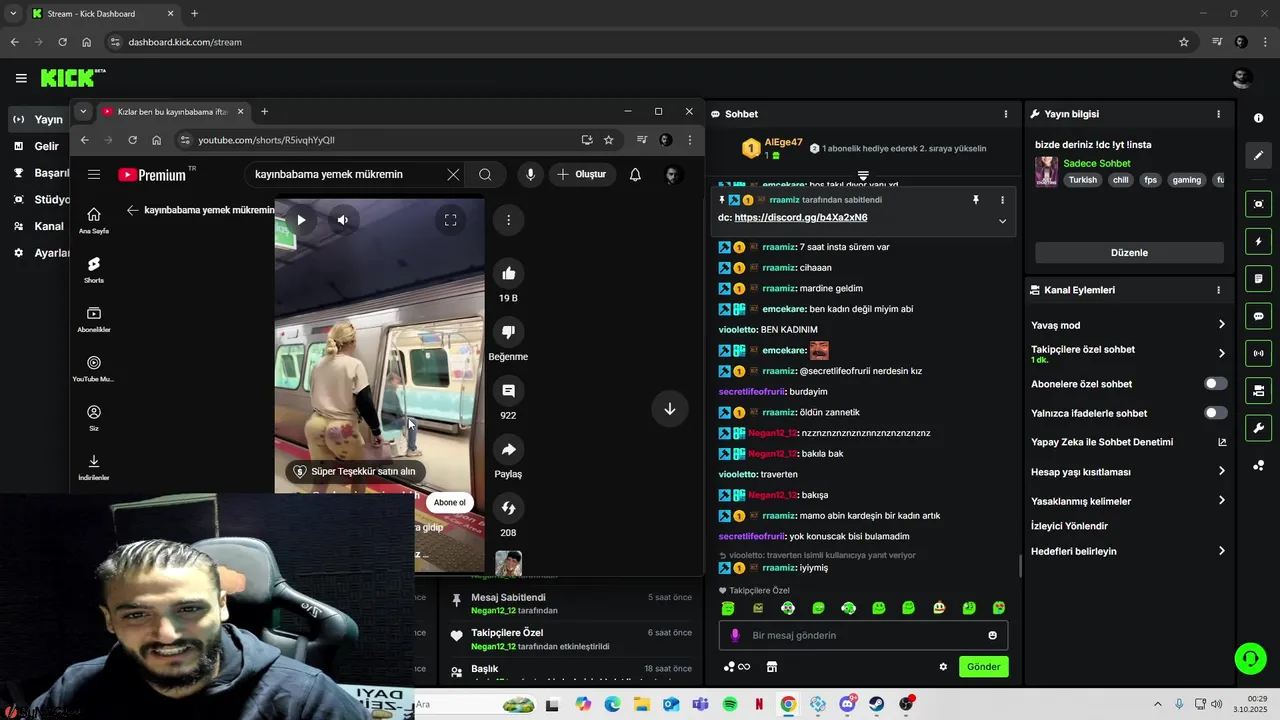Click info icon in right toolbar

click(x=1258, y=118)
